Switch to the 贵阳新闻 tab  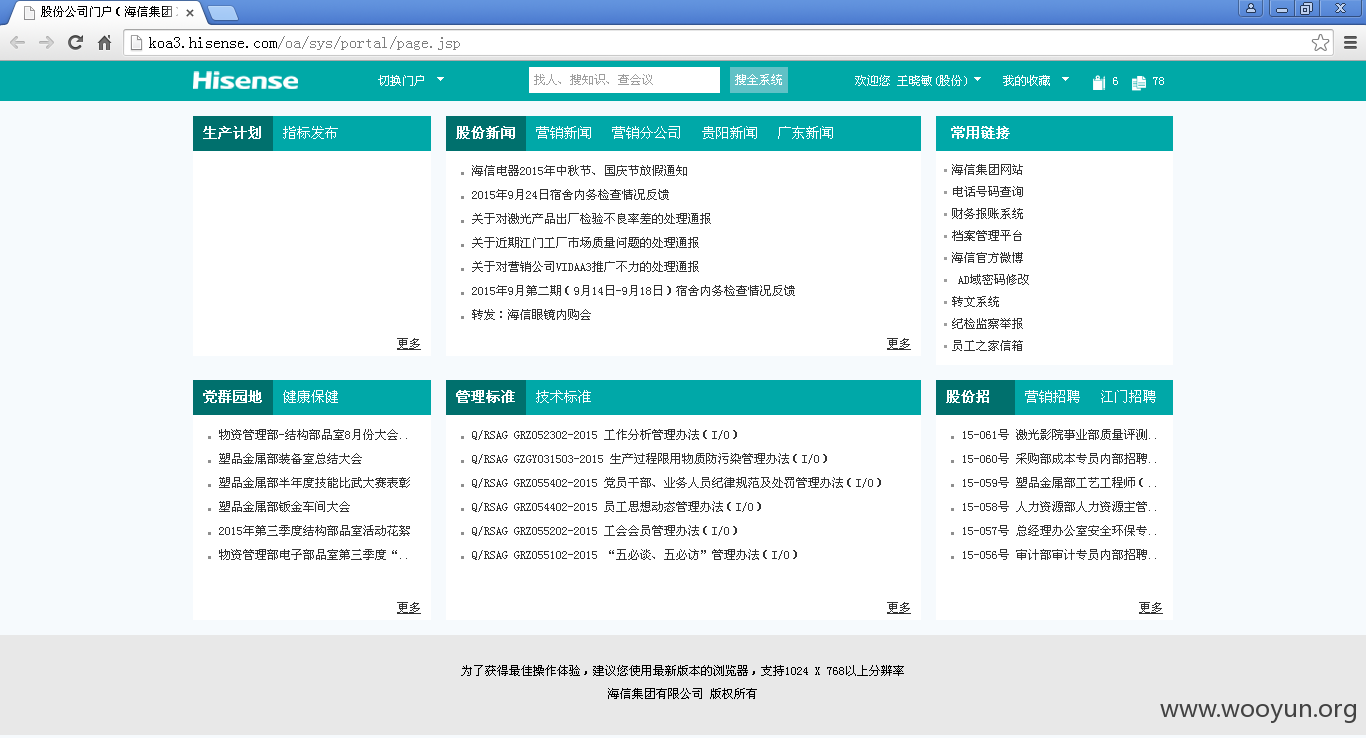click(729, 133)
